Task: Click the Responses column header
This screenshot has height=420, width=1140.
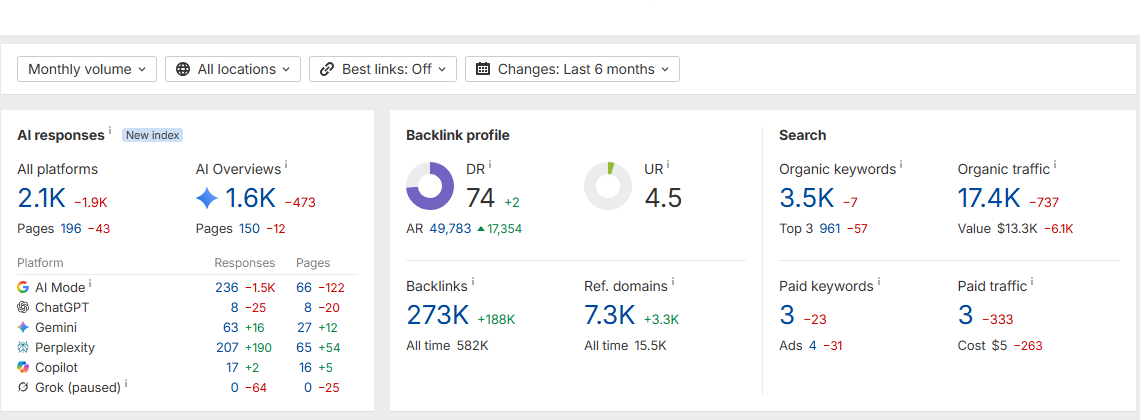Action: point(244,263)
